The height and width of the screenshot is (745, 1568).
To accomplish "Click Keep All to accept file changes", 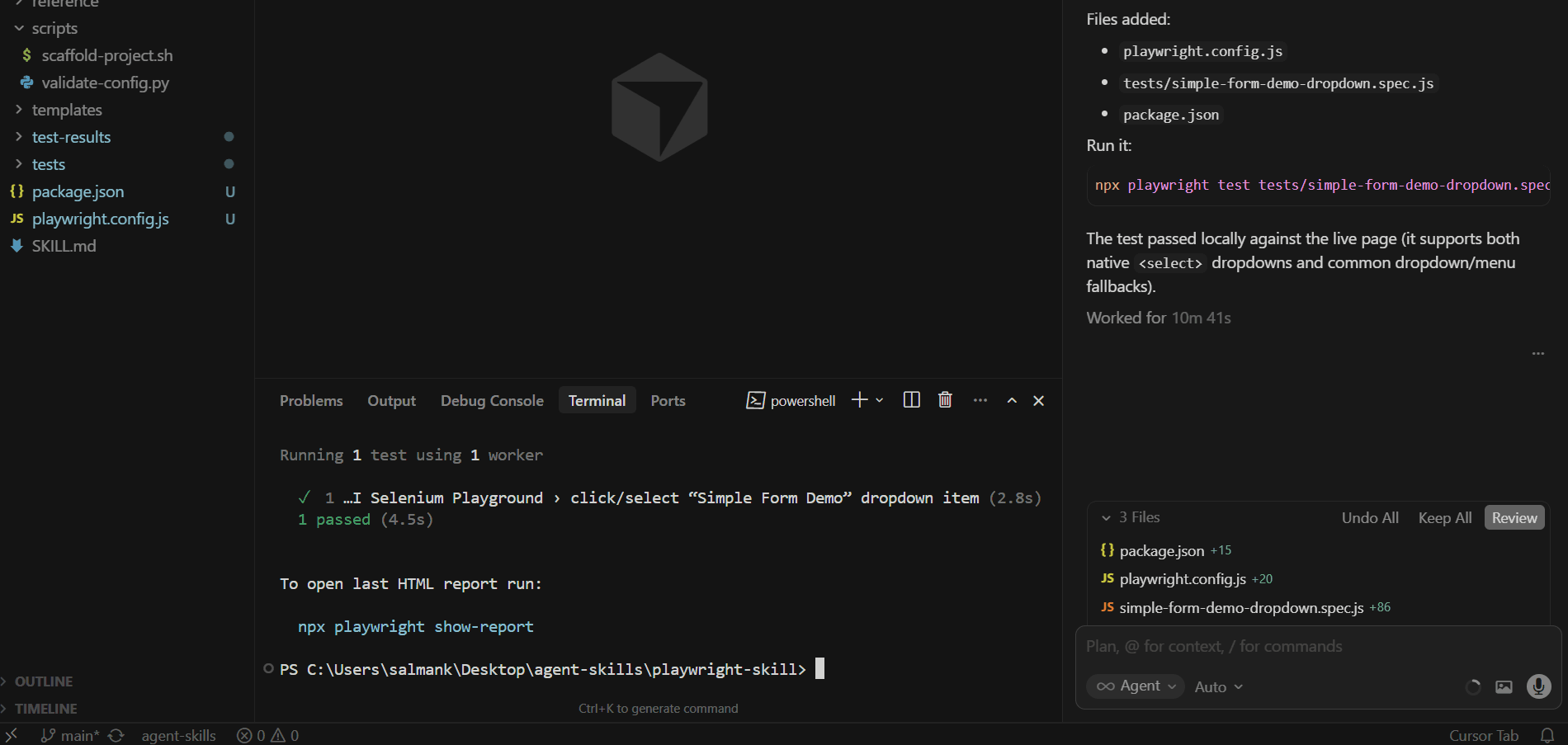I will tap(1444, 517).
